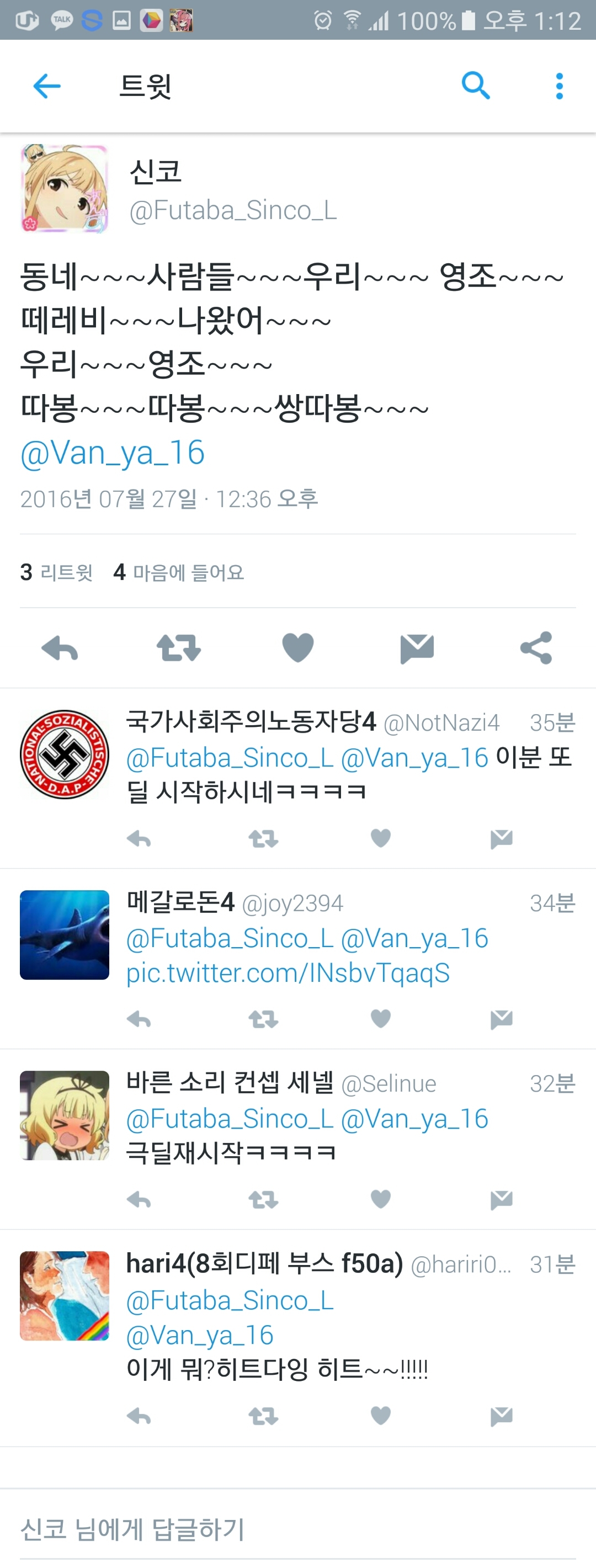Open search with the magnifier icon

pos(476,85)
